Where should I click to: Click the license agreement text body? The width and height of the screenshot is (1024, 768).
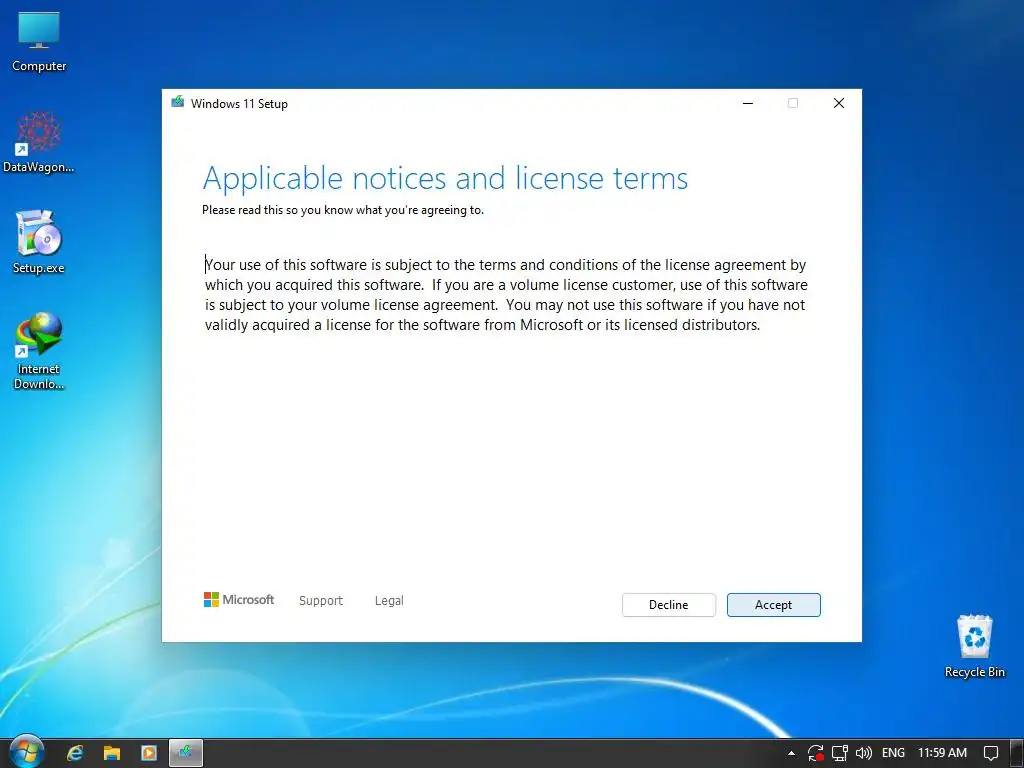506,295
